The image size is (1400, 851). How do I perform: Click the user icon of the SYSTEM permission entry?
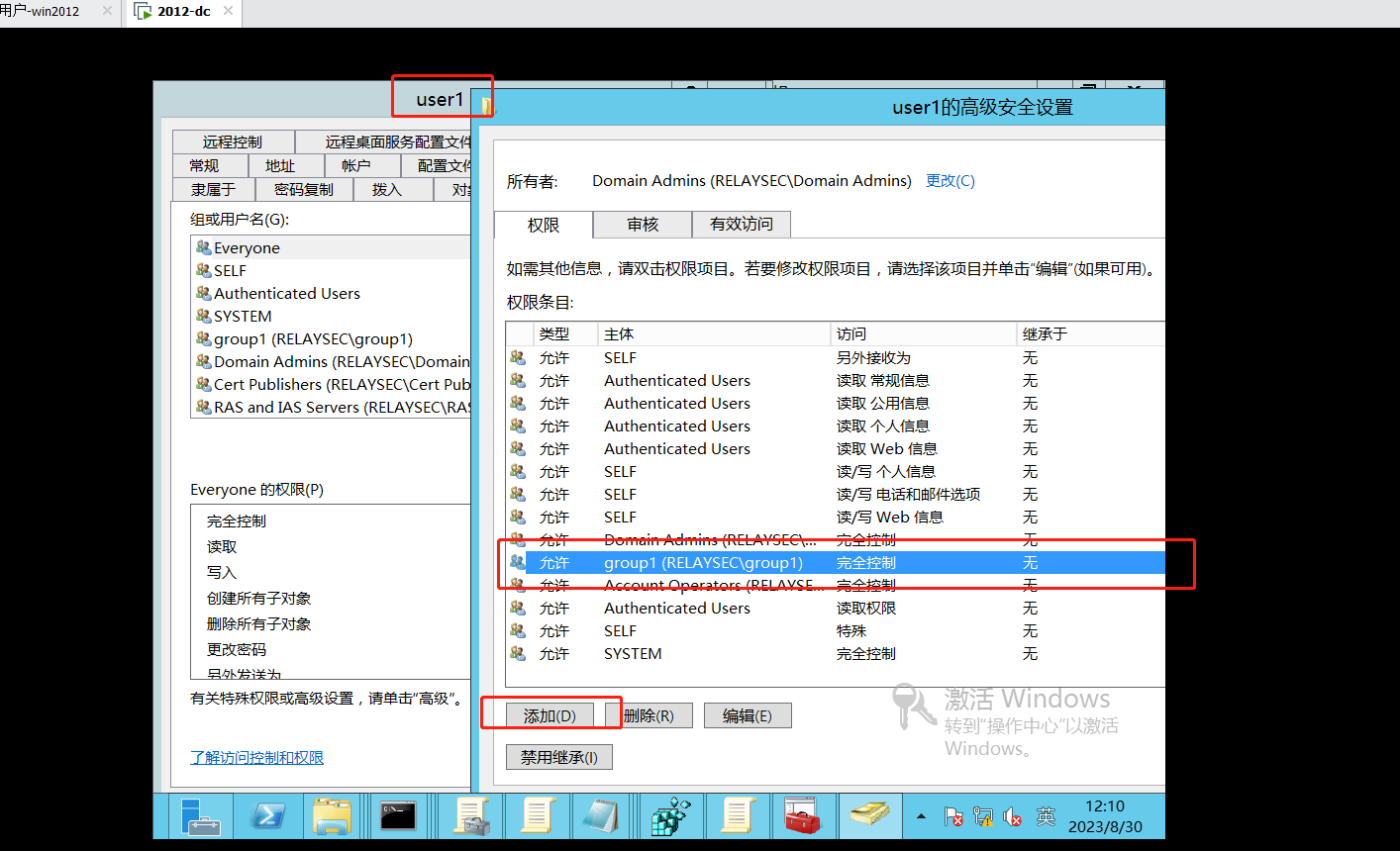[x=518, y=653]
